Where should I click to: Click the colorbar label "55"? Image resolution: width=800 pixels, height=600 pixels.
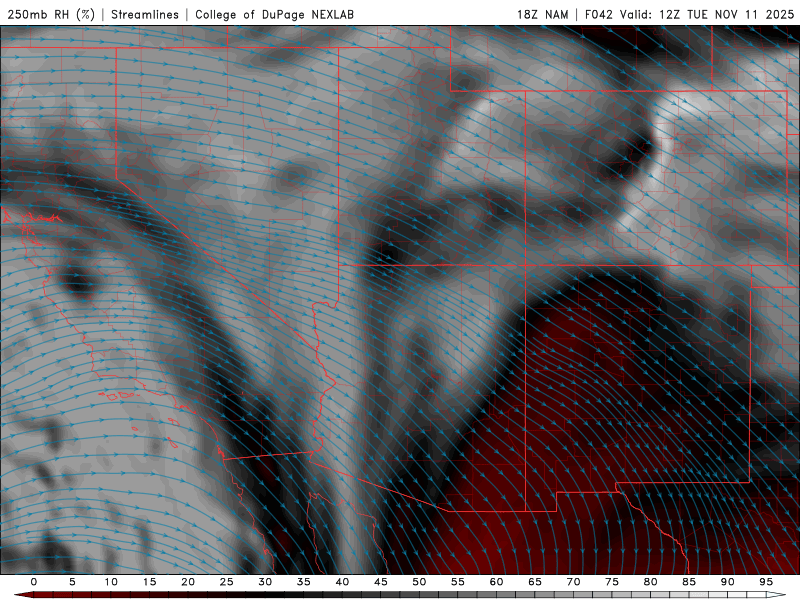coord(458,582)
